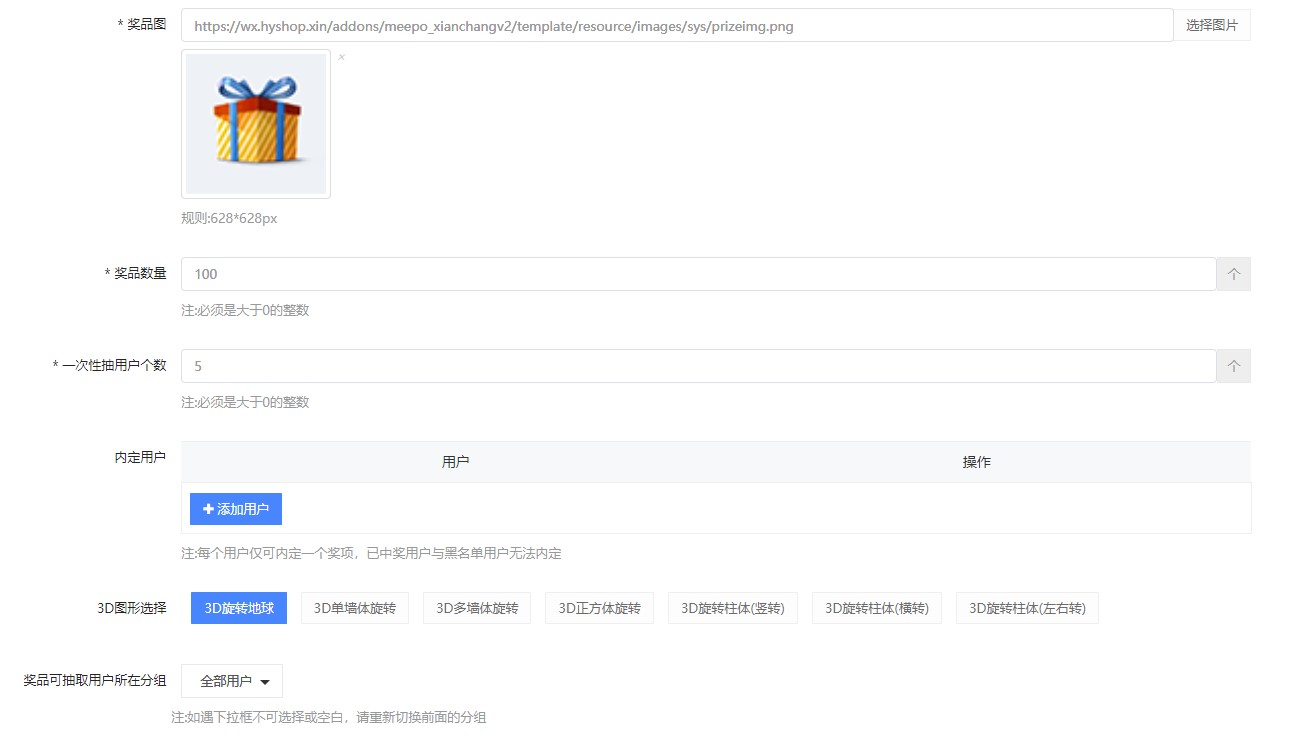1310x740 pixels.
Task: Click the 内定用户 label
Action: coord(140,457)
